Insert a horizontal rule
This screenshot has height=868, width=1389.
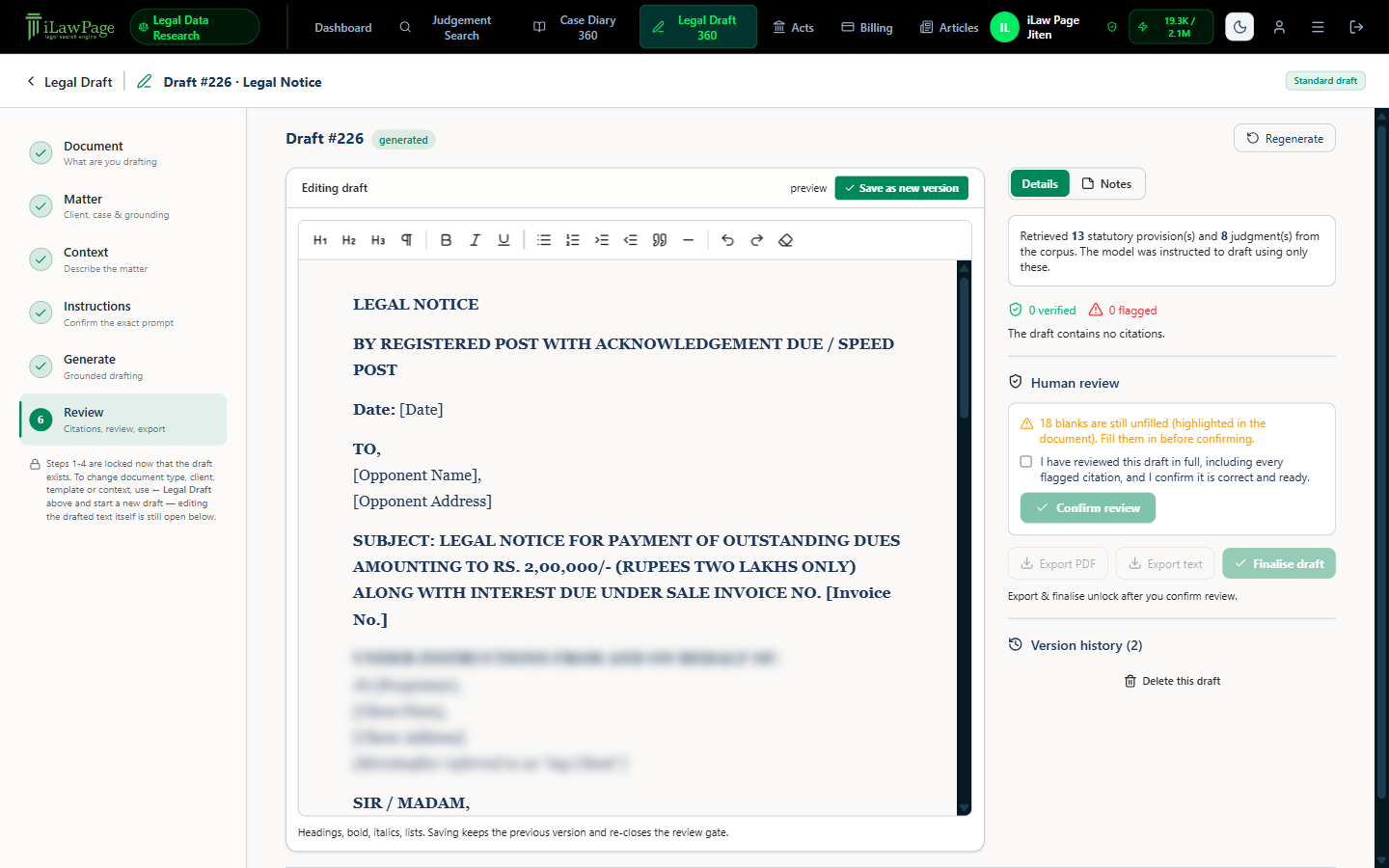(689, 240)
